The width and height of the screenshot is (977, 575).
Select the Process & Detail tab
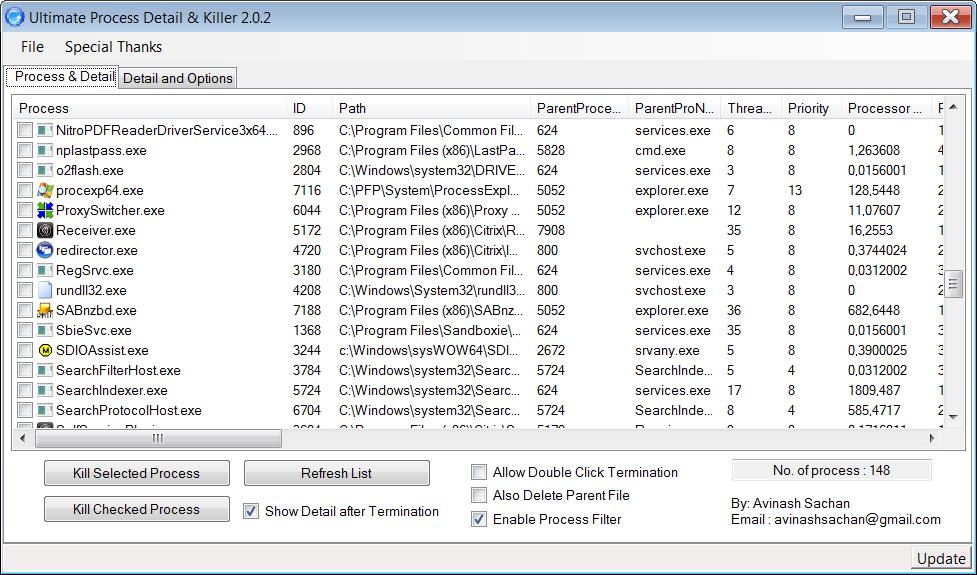point(62,77)
